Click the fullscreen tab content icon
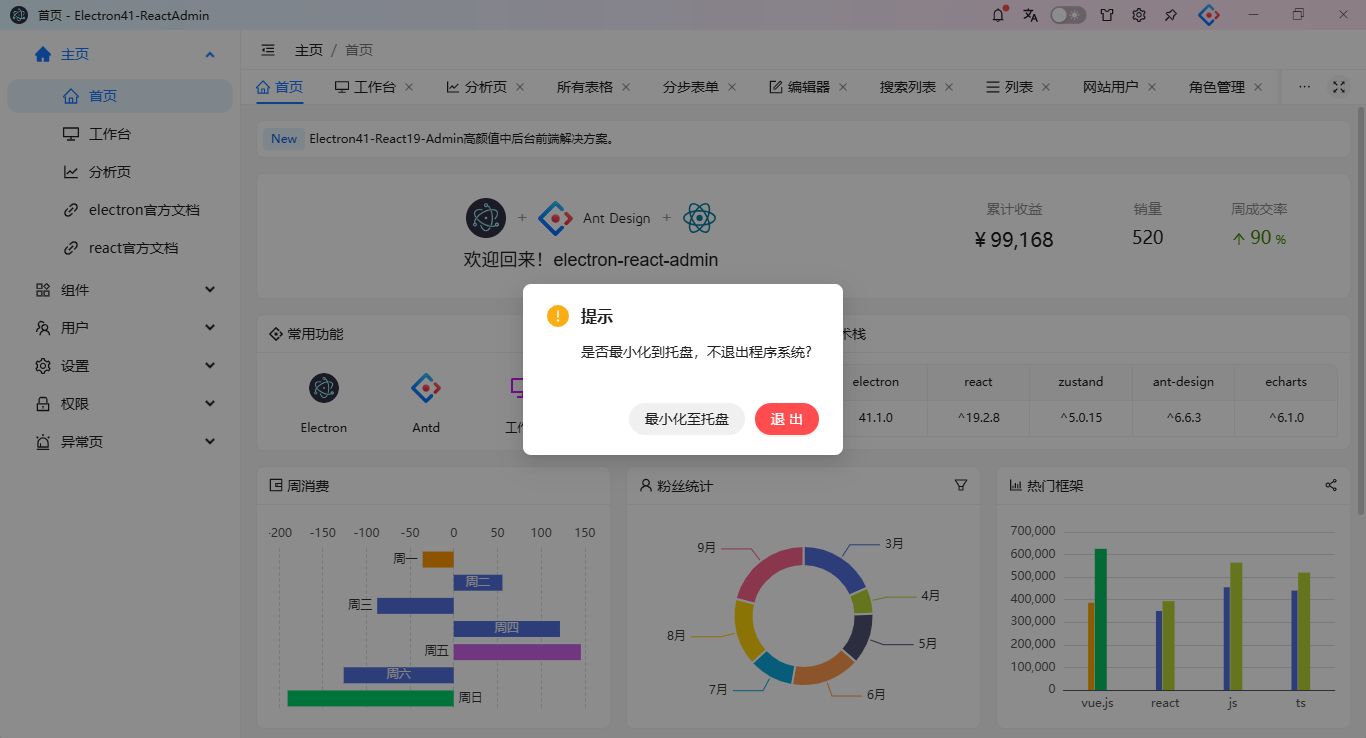This screenshot has height=738, width=1366. click(1339, 87)
